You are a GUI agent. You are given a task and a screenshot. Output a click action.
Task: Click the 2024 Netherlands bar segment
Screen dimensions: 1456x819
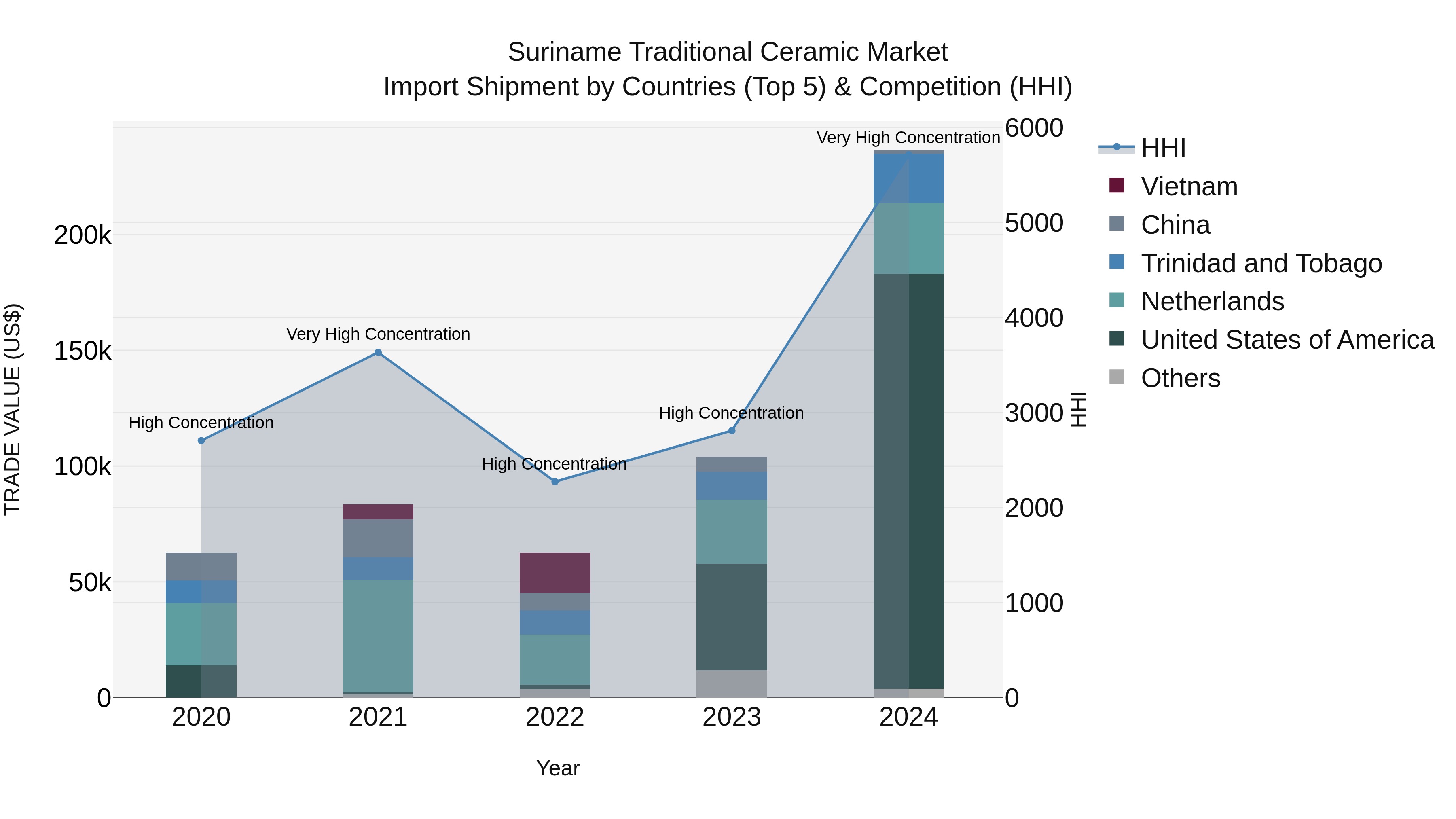pos(909,239)
